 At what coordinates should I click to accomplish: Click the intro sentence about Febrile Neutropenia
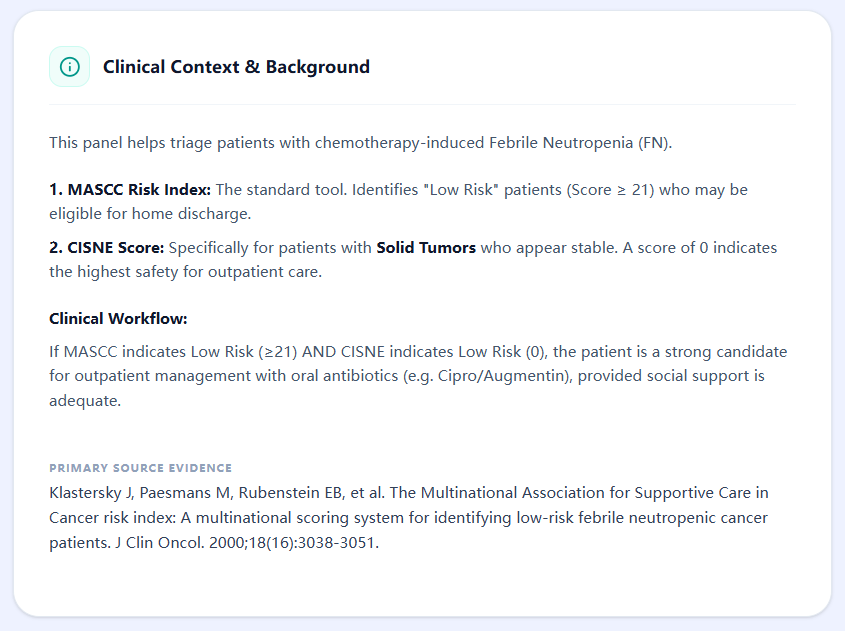(360, 142)
